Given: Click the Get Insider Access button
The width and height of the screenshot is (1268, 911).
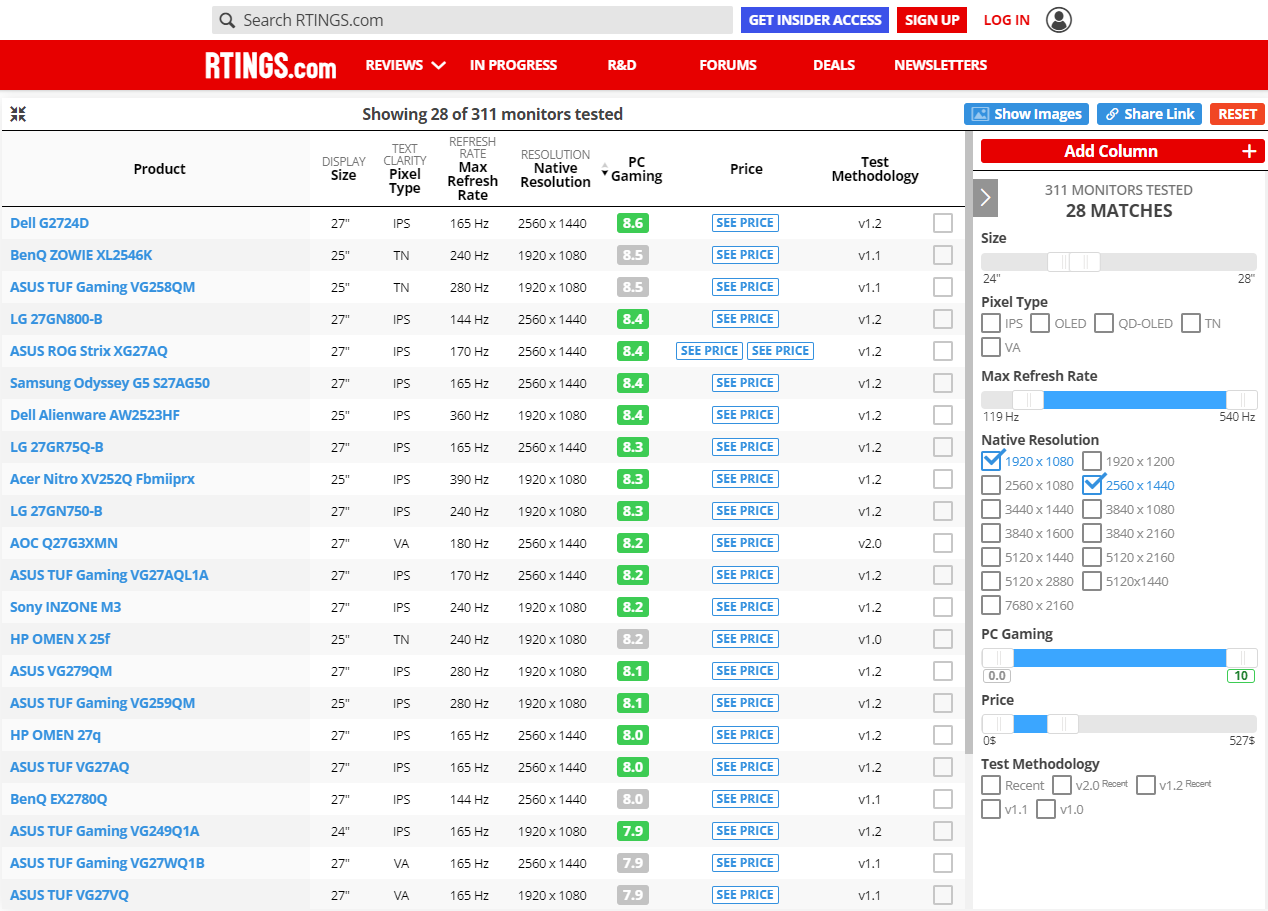Looking at the screenshot, I should [815, 20].
